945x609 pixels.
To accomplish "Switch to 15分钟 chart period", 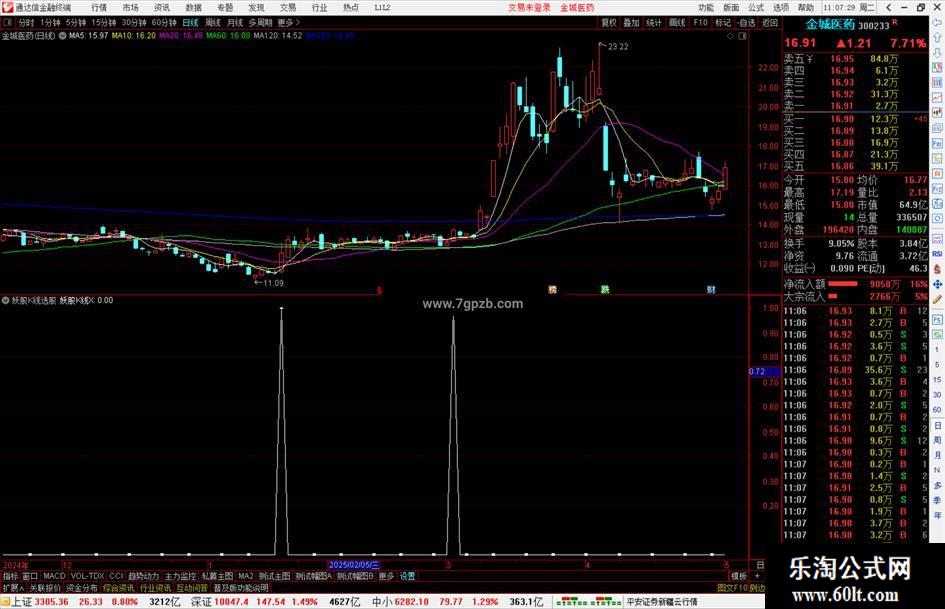I will 104,23.
